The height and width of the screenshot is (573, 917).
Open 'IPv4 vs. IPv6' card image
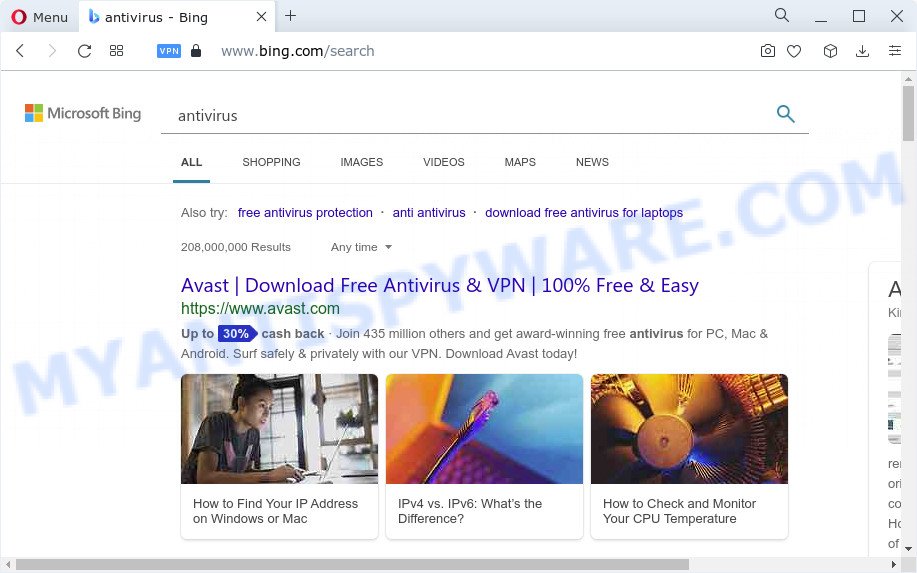click(x=484, y=429)
